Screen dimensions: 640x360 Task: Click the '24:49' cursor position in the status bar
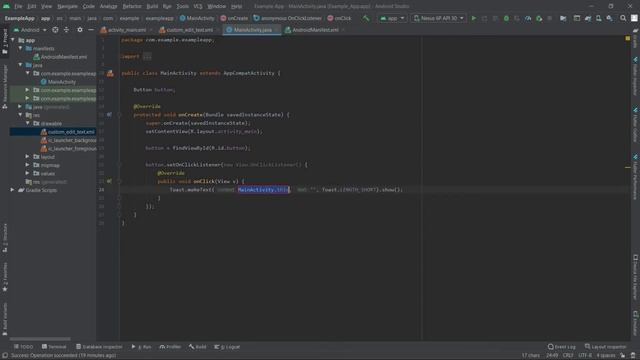click(552, 356)
